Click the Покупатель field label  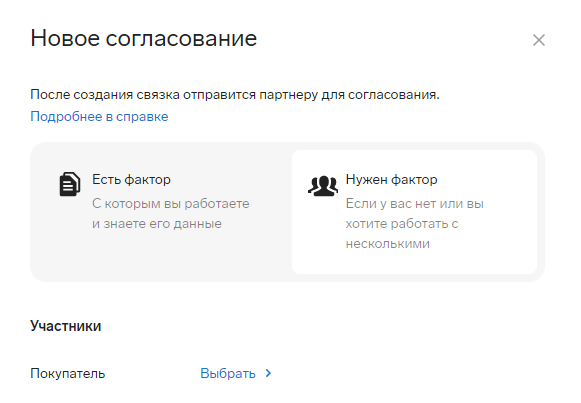[68, 373]
